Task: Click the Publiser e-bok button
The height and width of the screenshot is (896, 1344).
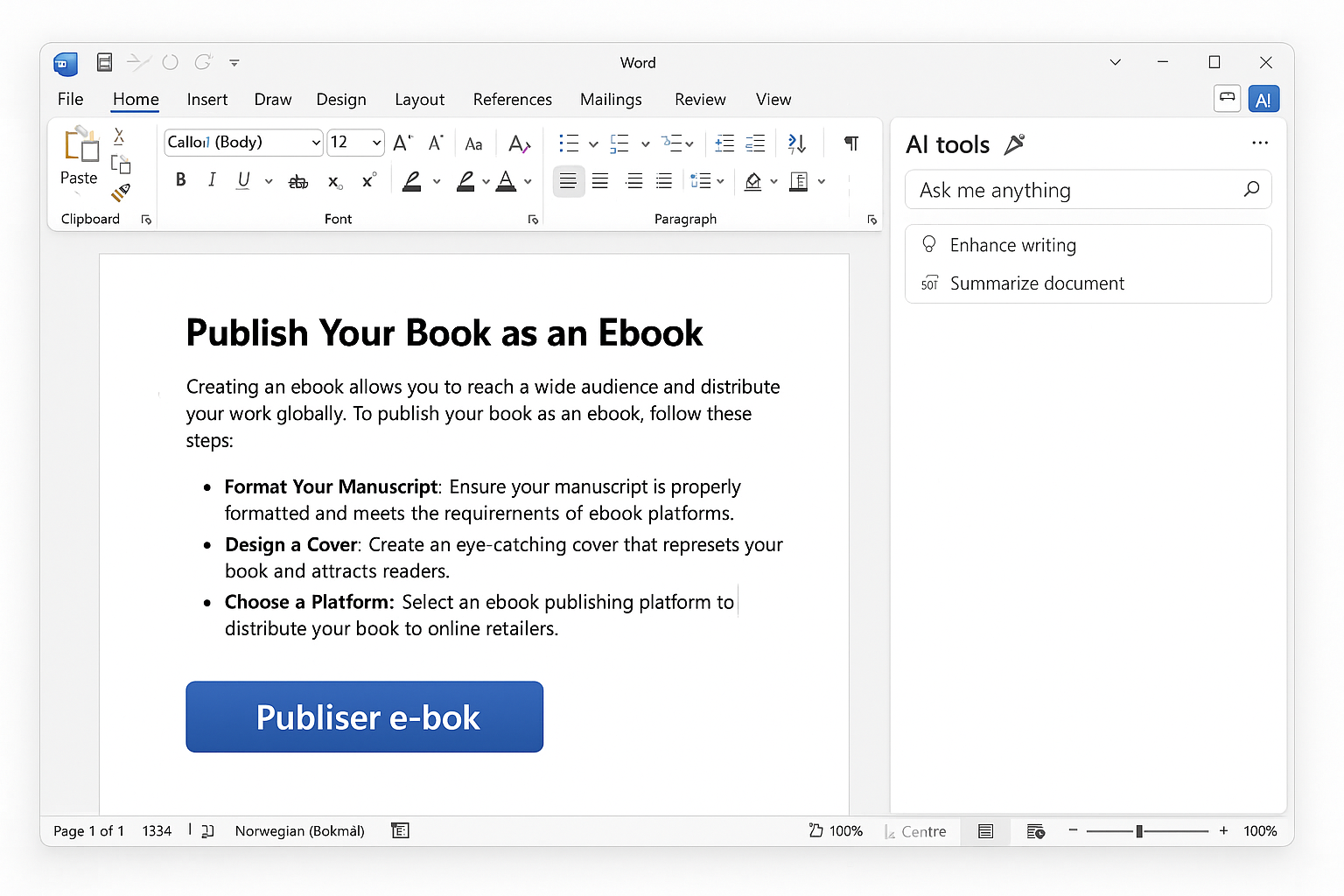Action: click(364, 717)
